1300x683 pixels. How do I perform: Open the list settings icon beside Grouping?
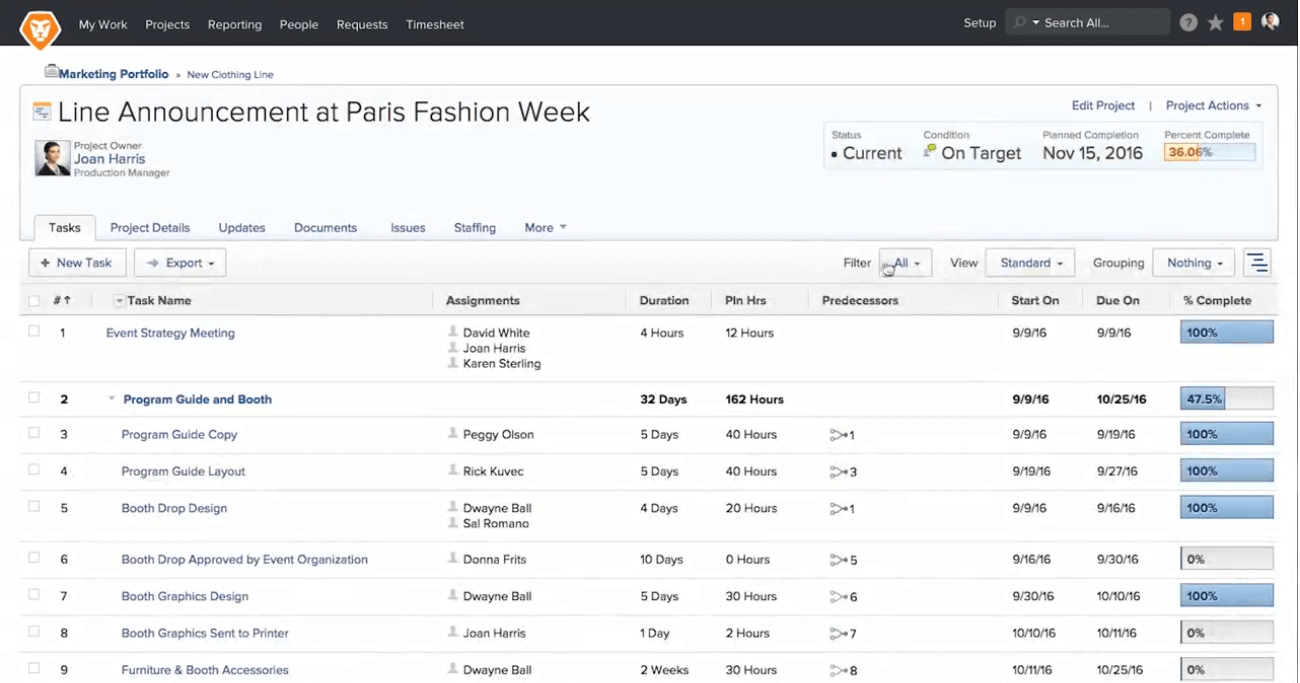1257,263
